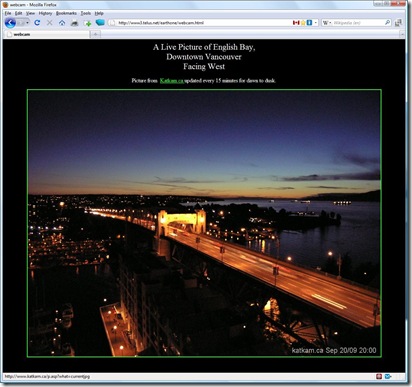
Task: Open the Wikipedia search engine selector
Action: point(327,23)
